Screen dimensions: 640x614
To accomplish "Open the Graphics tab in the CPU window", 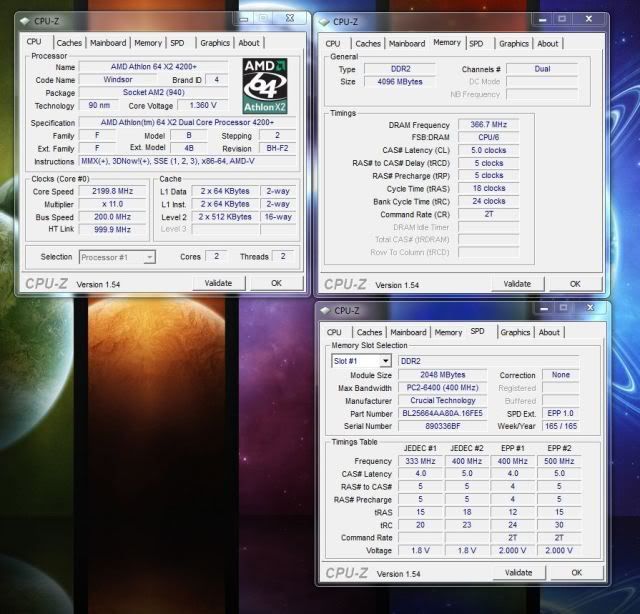I will (x=215, y=43).
